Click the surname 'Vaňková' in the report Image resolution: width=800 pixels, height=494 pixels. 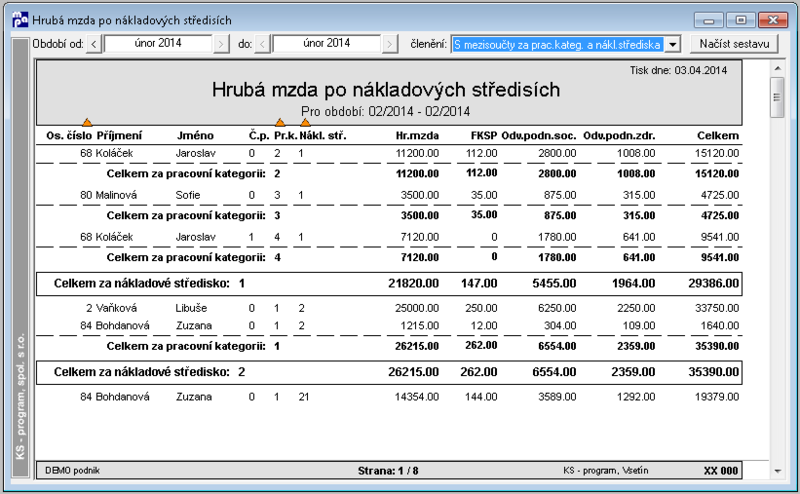pyautogui.click(x=117, y=308)
